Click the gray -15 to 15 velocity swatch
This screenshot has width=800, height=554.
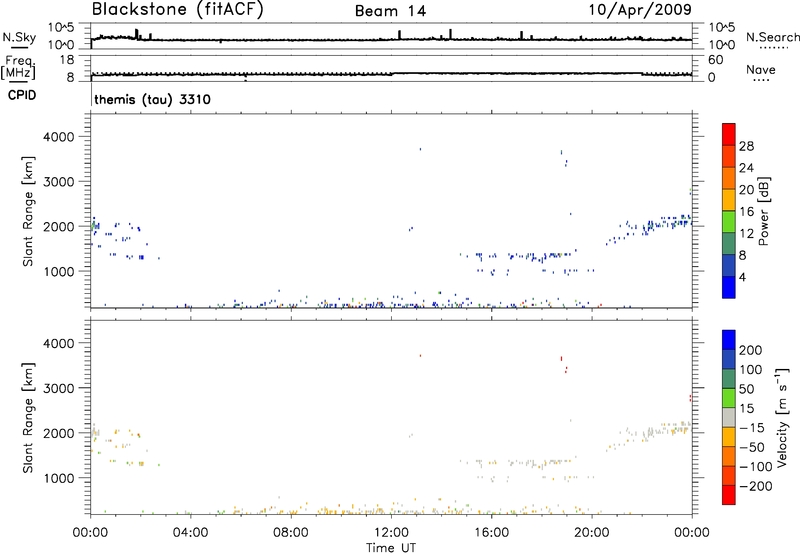point(729,417)
